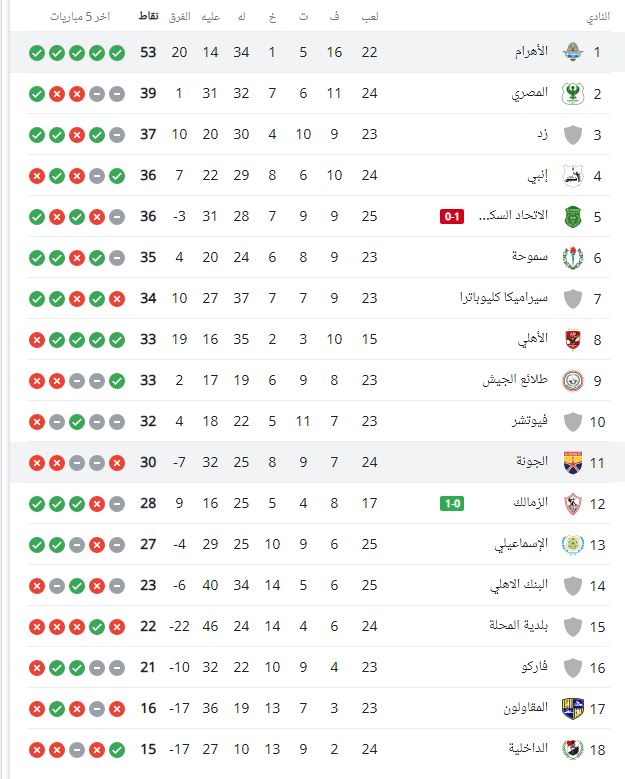The width and height of the screenshot is (625, 779).
Task: Click the leftmost form result icon for الأهرام
Action: pyautogui.click(x=37, y=52)
